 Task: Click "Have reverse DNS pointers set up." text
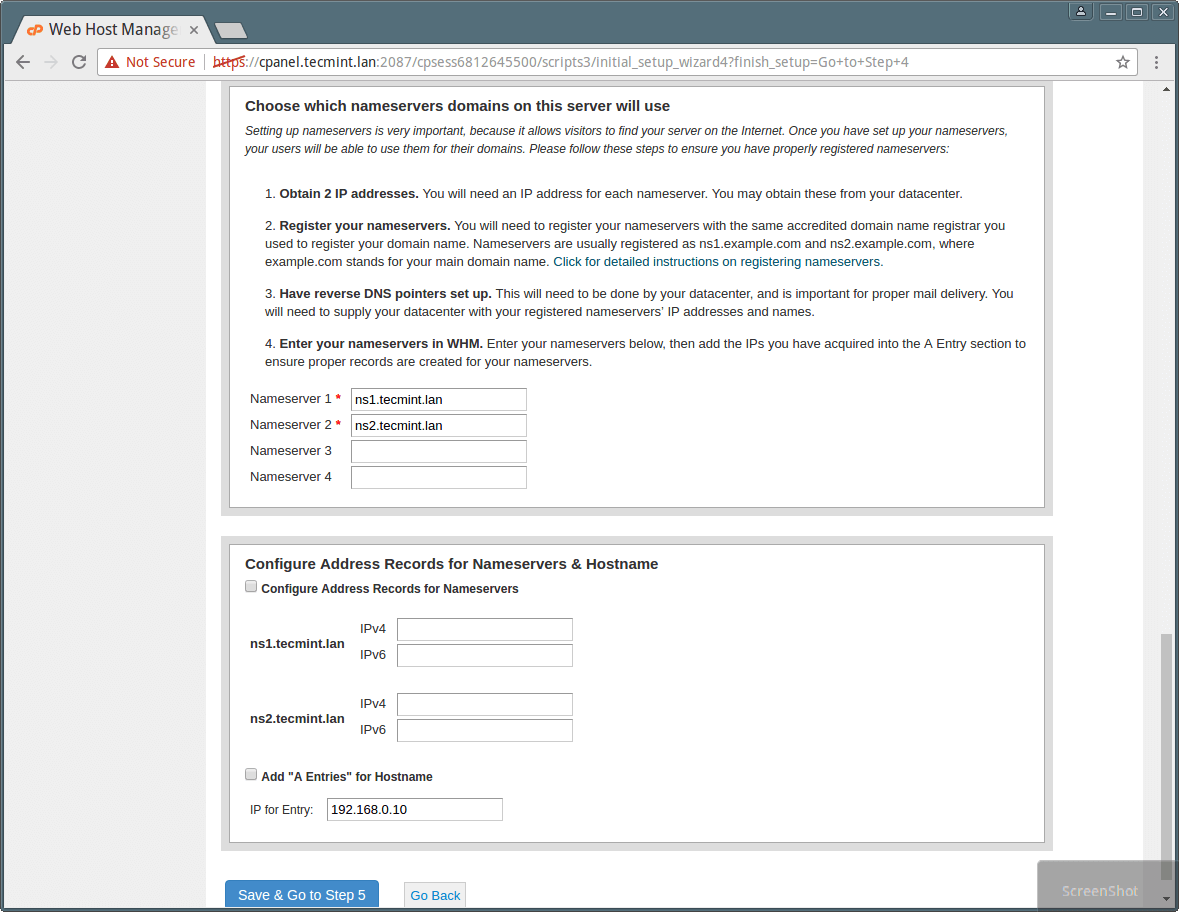coord(385,294)
